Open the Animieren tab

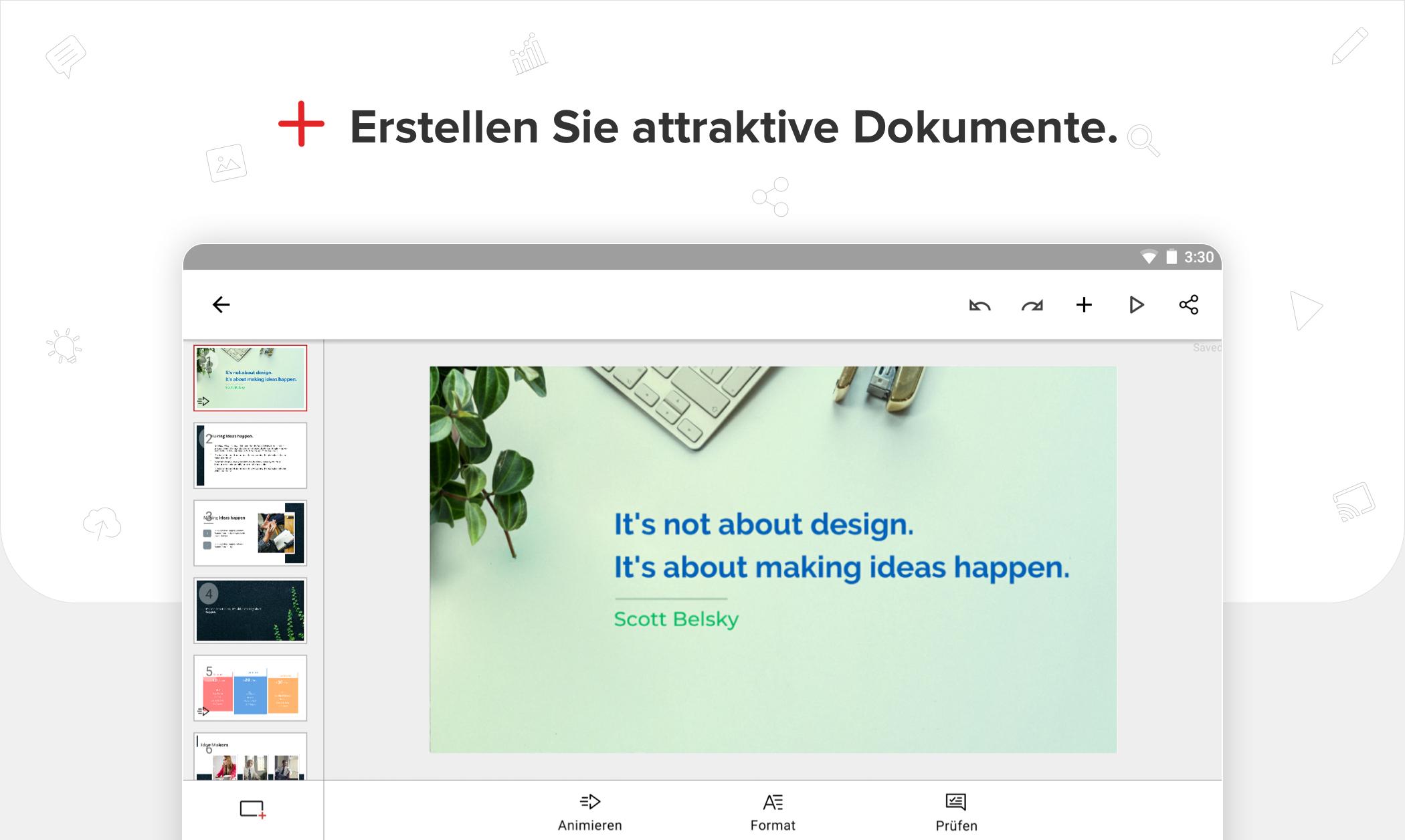(x=590, y=812)
